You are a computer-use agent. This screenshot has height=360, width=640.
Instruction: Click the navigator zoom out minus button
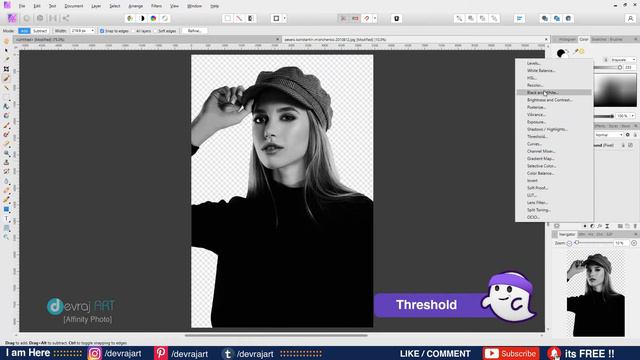[569, 243]
